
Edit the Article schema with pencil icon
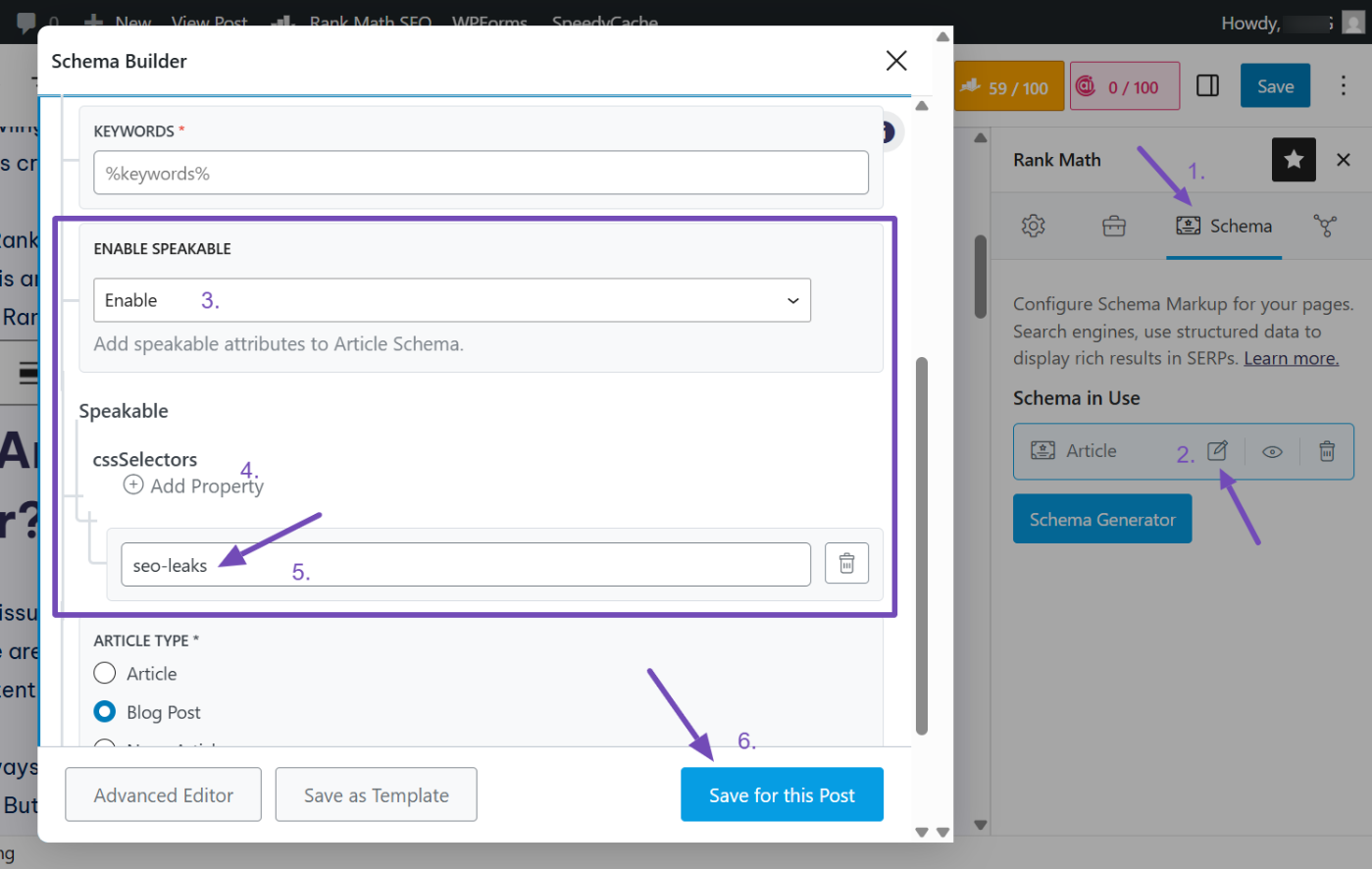[x=1217, y=451]
